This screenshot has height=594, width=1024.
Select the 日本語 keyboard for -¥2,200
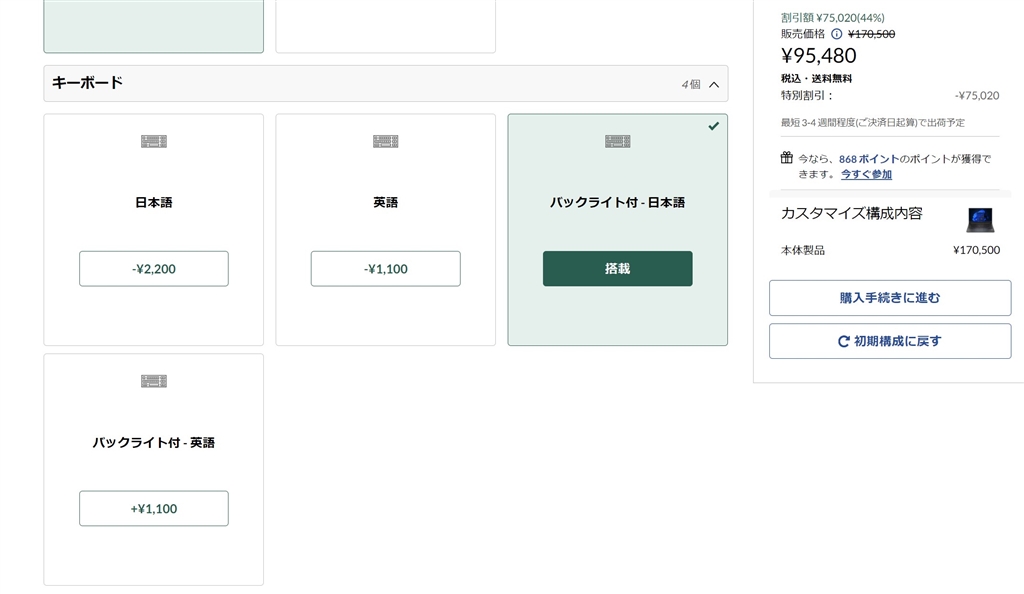[154, 269]
